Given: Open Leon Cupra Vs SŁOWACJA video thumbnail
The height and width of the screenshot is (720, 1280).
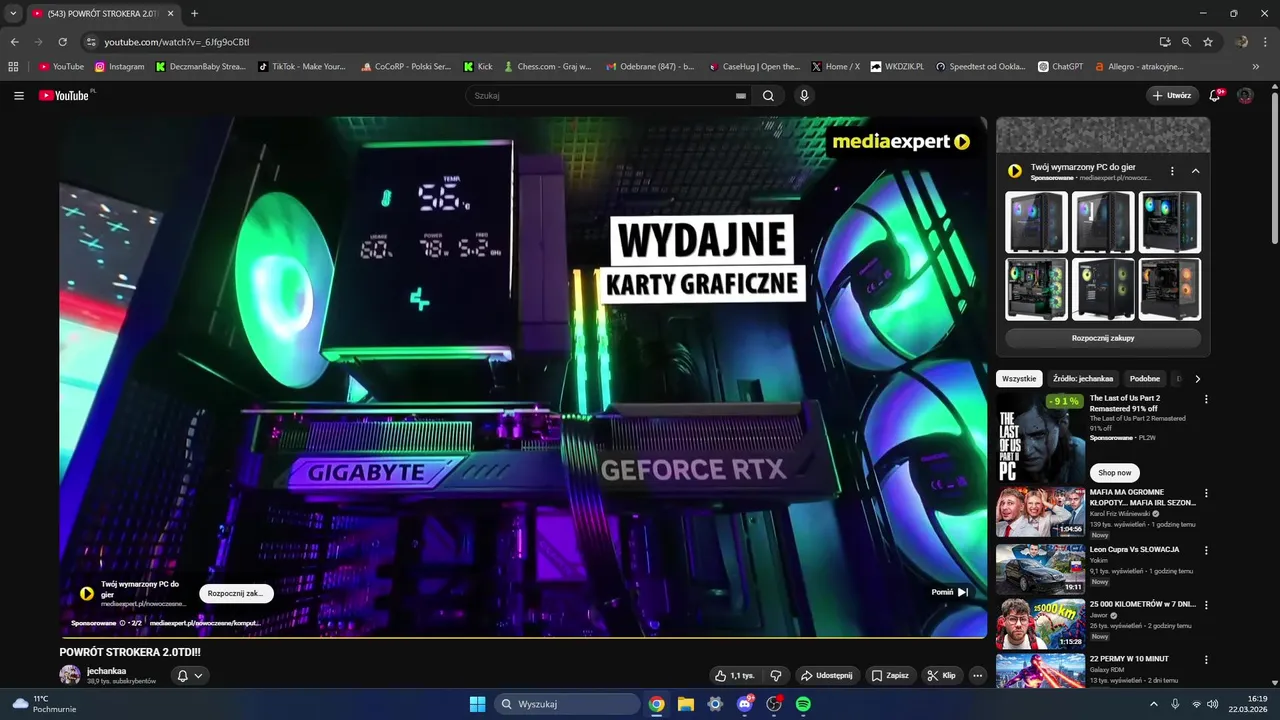Looking at the screenshot, I should tap(1040, 569).
